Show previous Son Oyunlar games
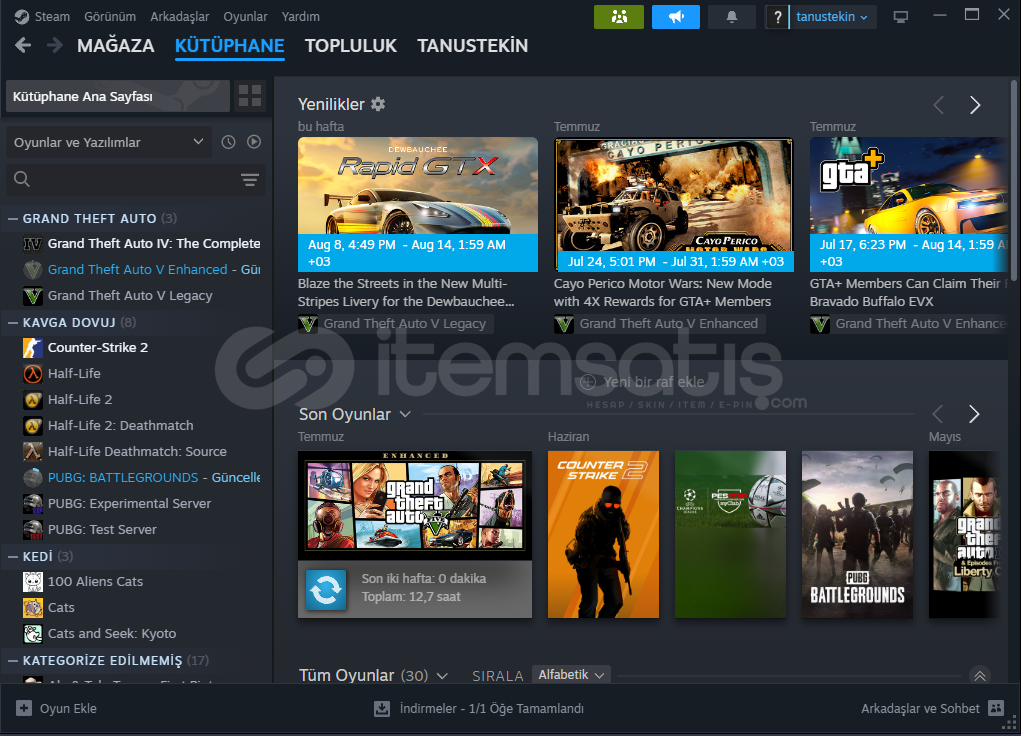The height and width of the screenshot is (736, 1021). [x=938, y=414]
